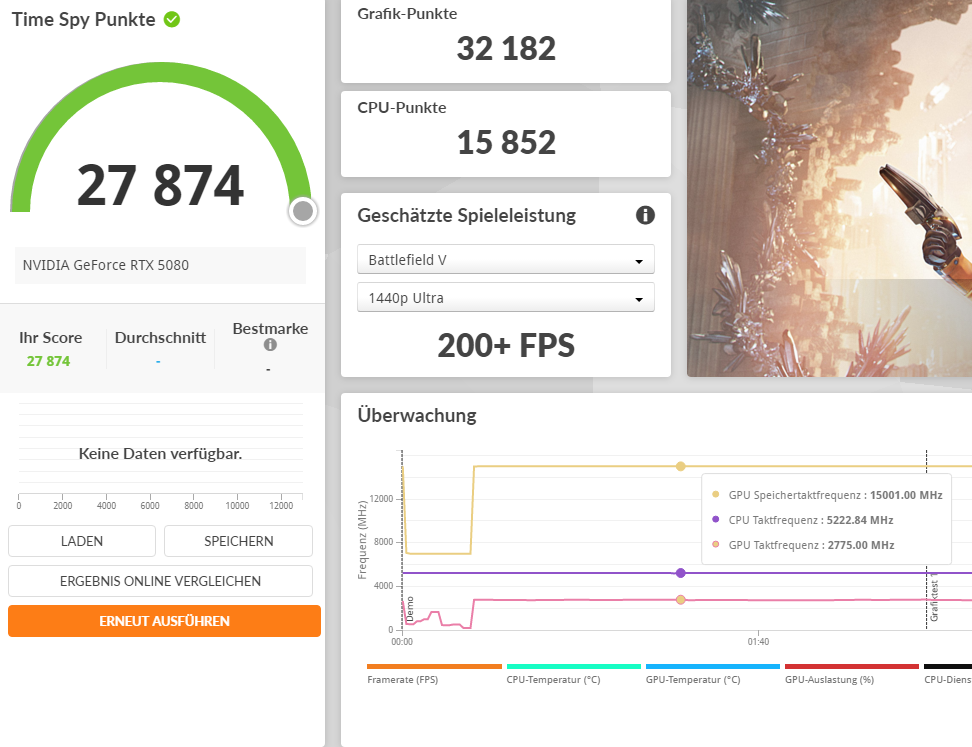Click the CPU-Punkte value 15 852
Image resolution: width=972 pixels, height=747 pixels.
(506, 143)
